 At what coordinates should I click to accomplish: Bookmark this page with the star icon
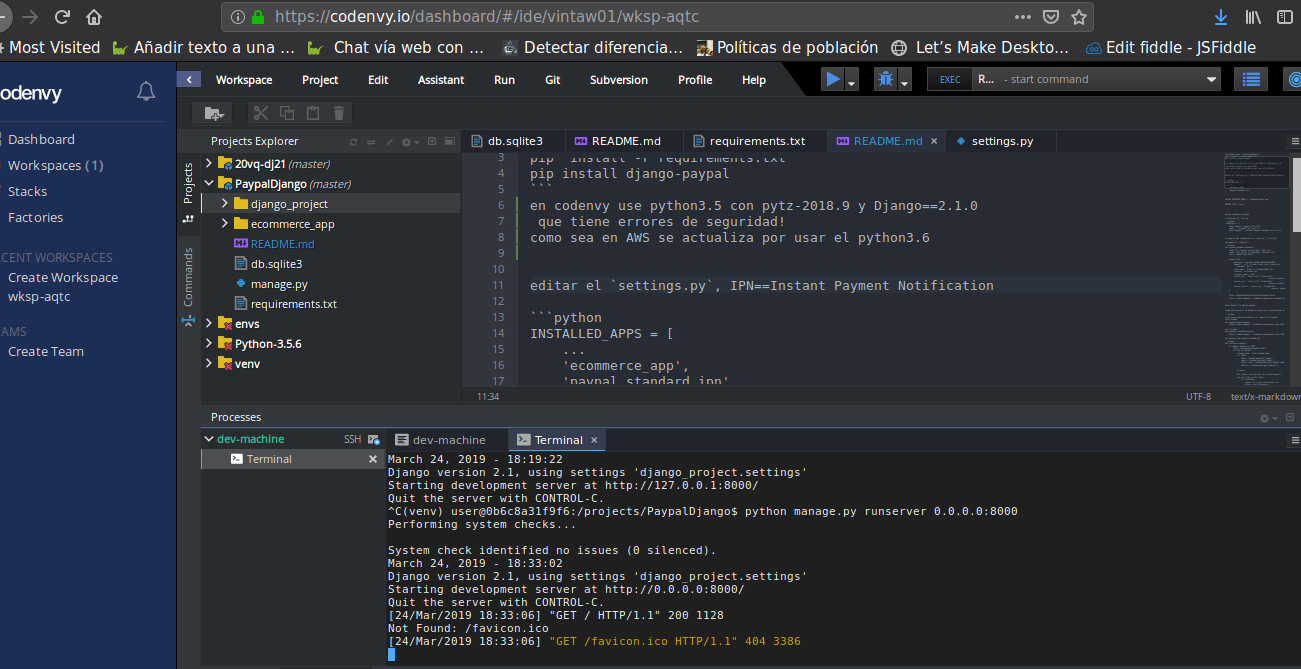(x=1079, y=17)
